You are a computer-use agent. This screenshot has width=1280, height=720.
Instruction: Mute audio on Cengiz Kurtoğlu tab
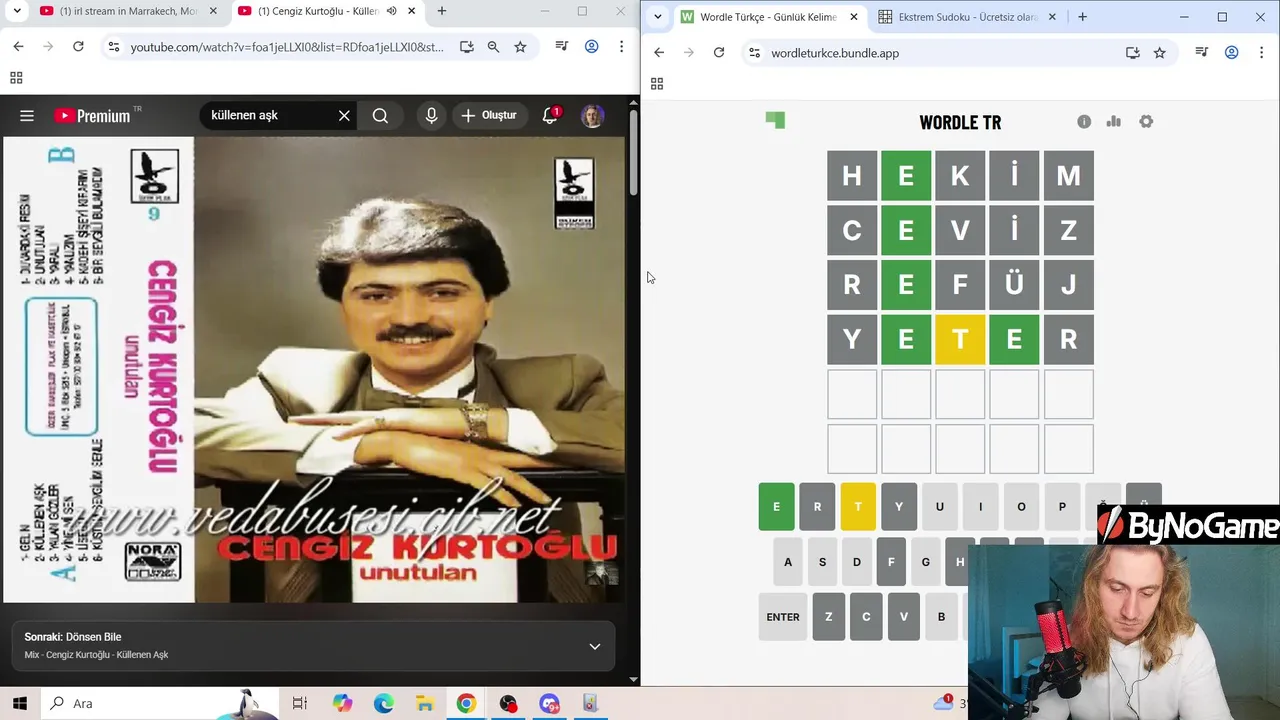pos(391,11)
